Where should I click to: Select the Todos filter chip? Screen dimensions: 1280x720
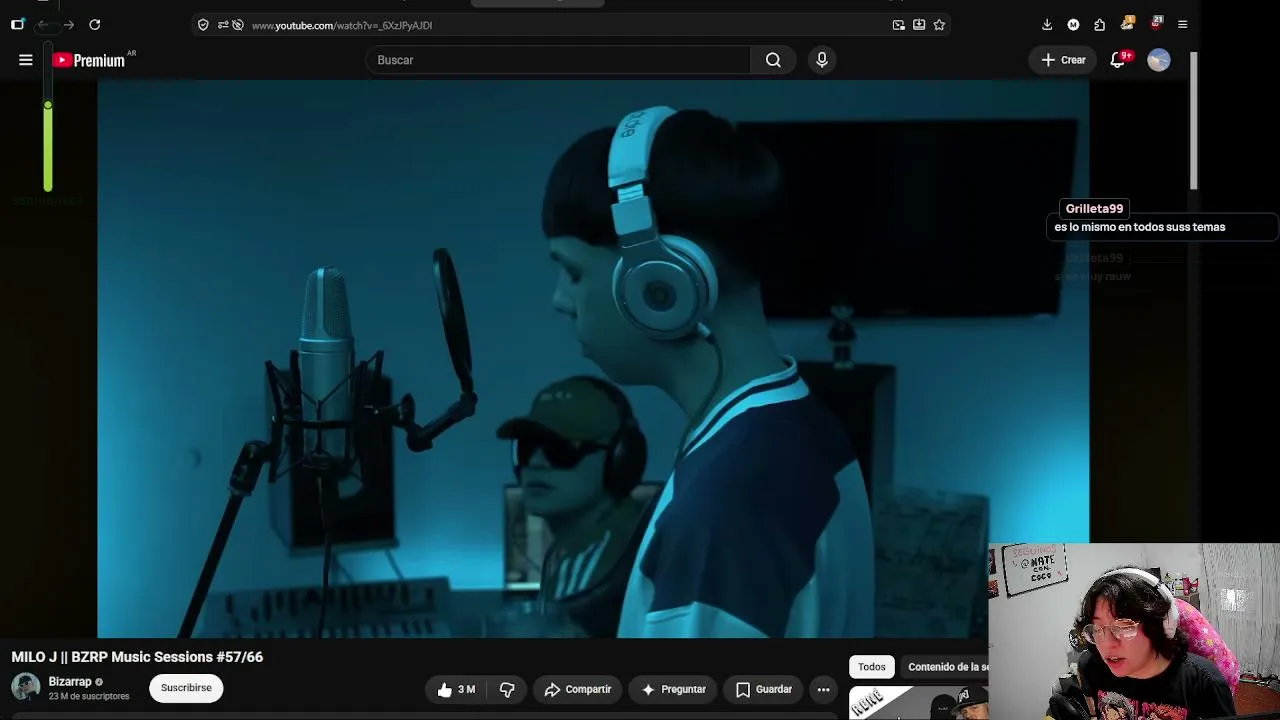(x=871, y=667)
